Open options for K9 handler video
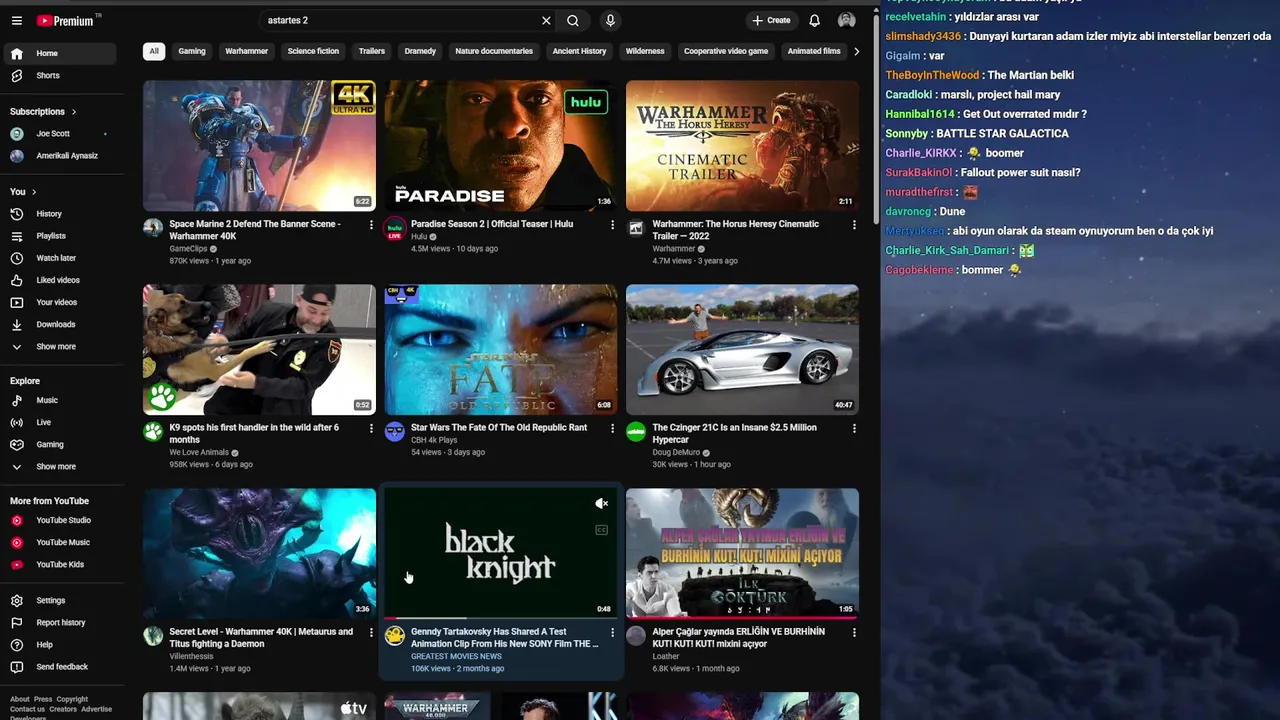Viewport: 1280px width, 720px height. tap(371, 428)
